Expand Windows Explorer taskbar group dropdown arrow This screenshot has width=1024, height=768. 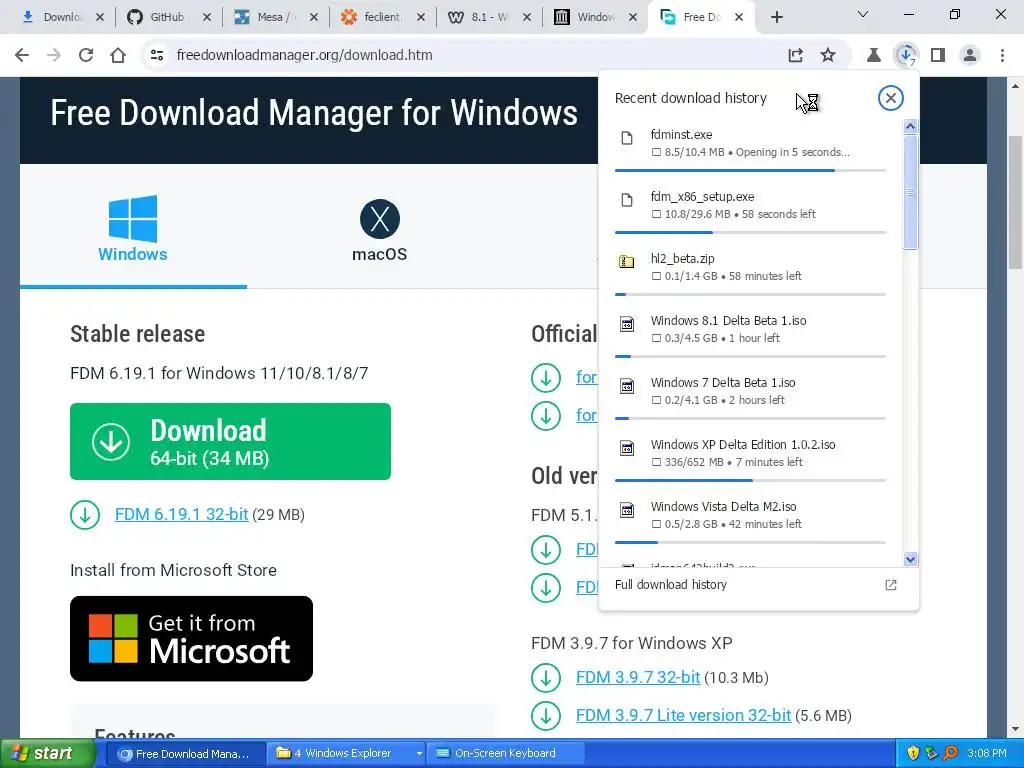[x=419, y=754]
